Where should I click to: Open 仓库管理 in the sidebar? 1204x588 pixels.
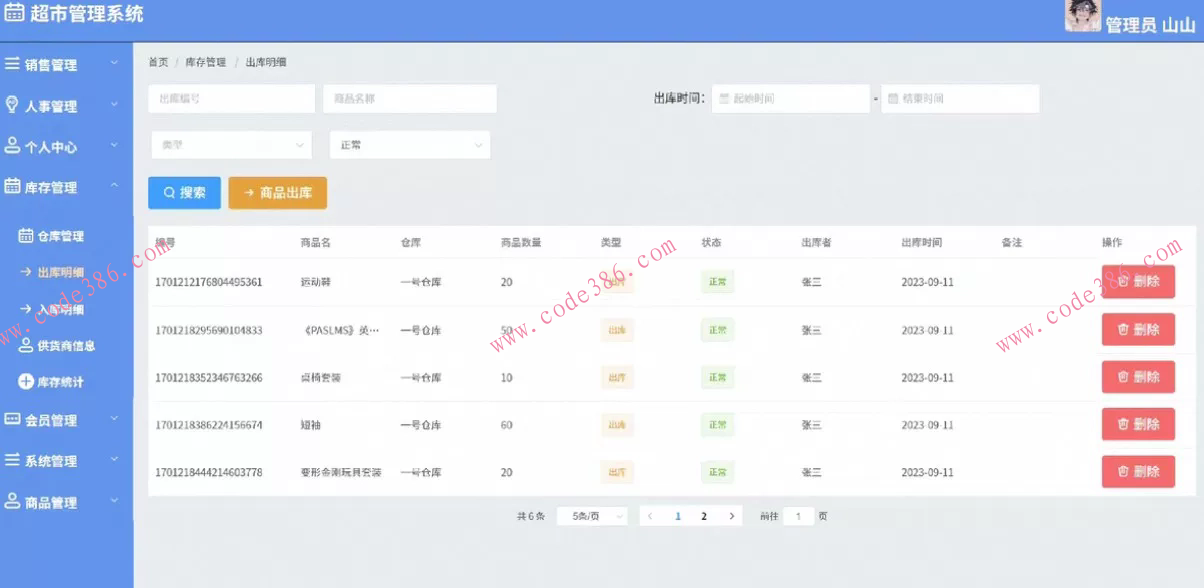point(60,237)
